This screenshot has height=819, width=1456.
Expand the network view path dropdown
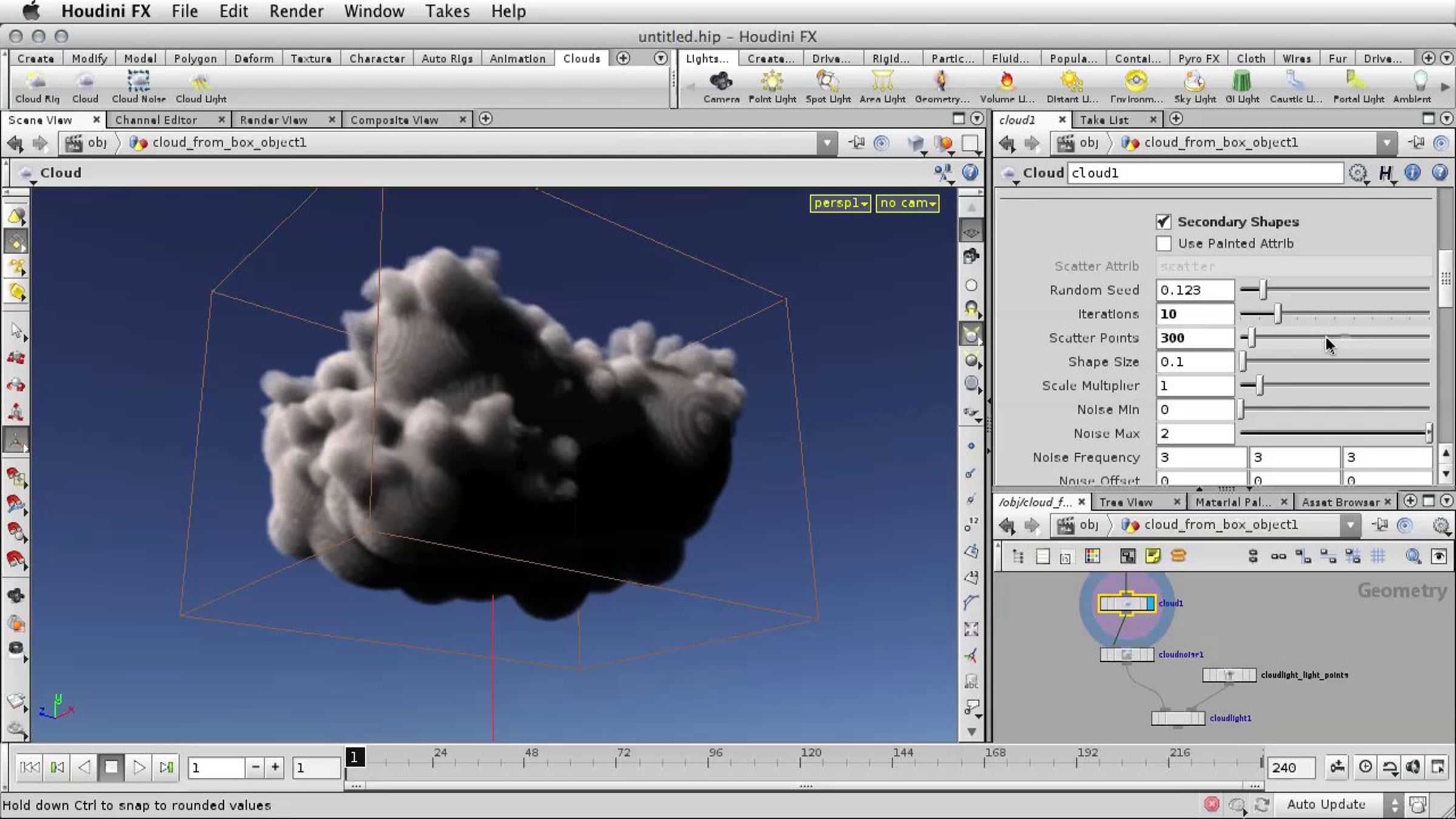1350,525
